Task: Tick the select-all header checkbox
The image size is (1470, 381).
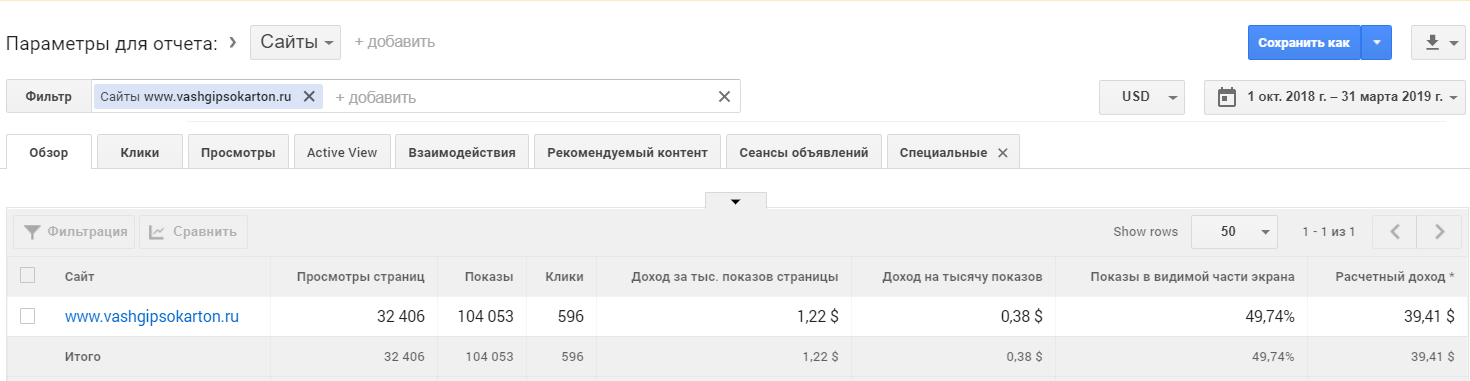Action: (28, 275)
